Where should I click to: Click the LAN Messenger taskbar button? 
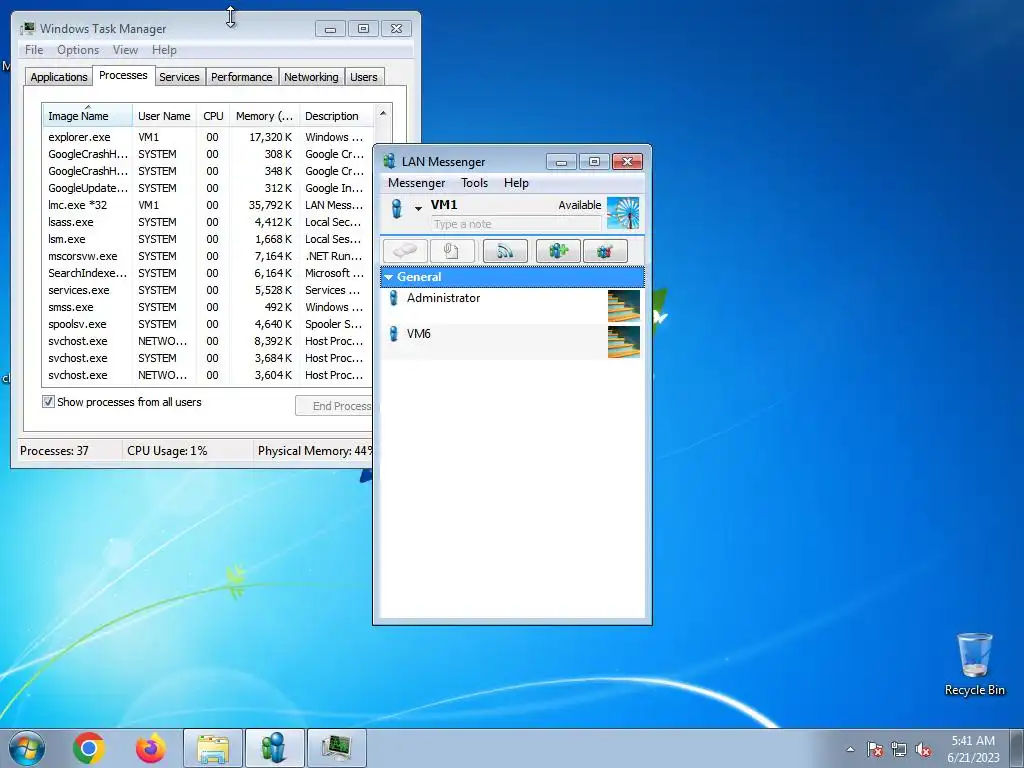(274, 748)
